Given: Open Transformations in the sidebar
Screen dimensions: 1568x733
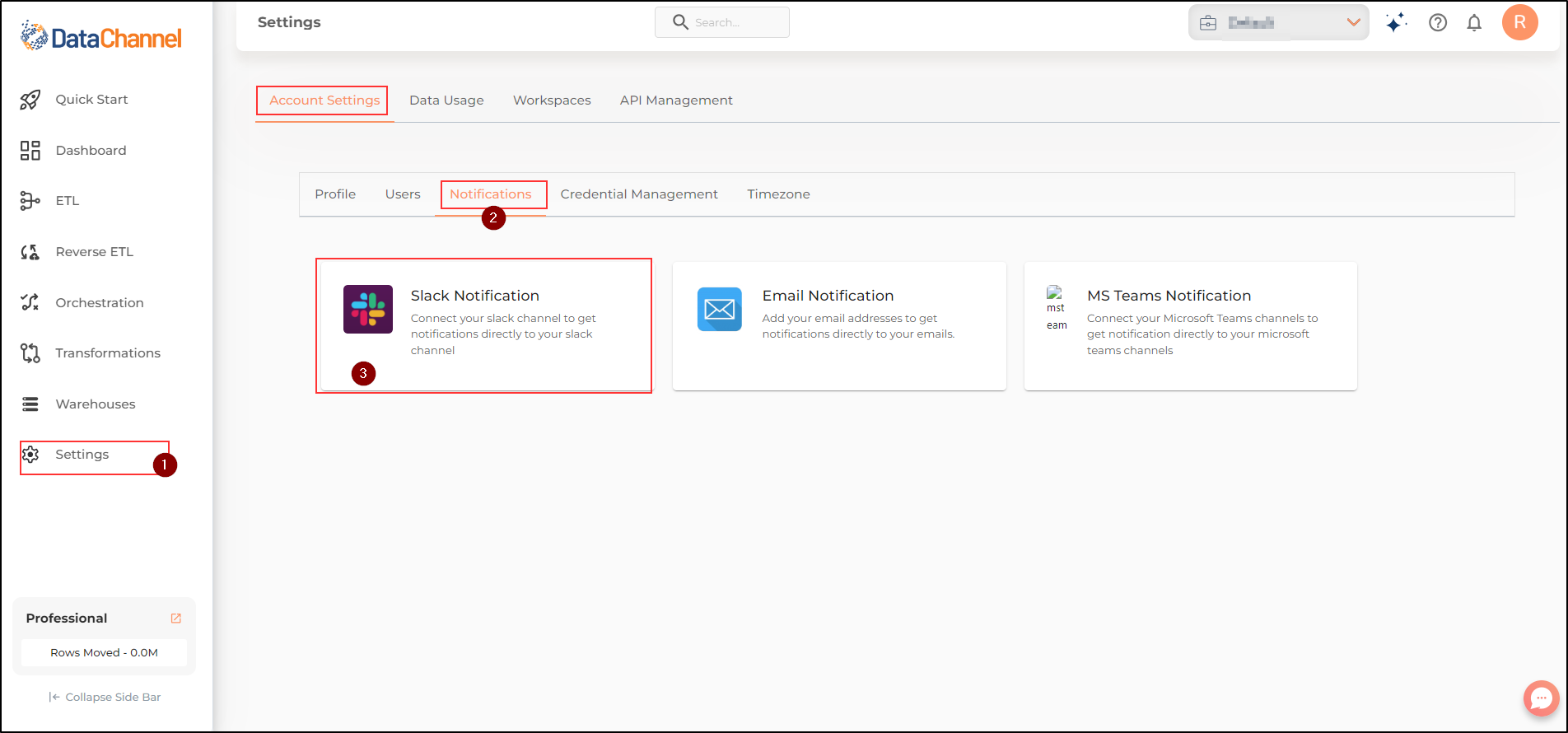Looking at the screenshot, I should click(108, 353).
